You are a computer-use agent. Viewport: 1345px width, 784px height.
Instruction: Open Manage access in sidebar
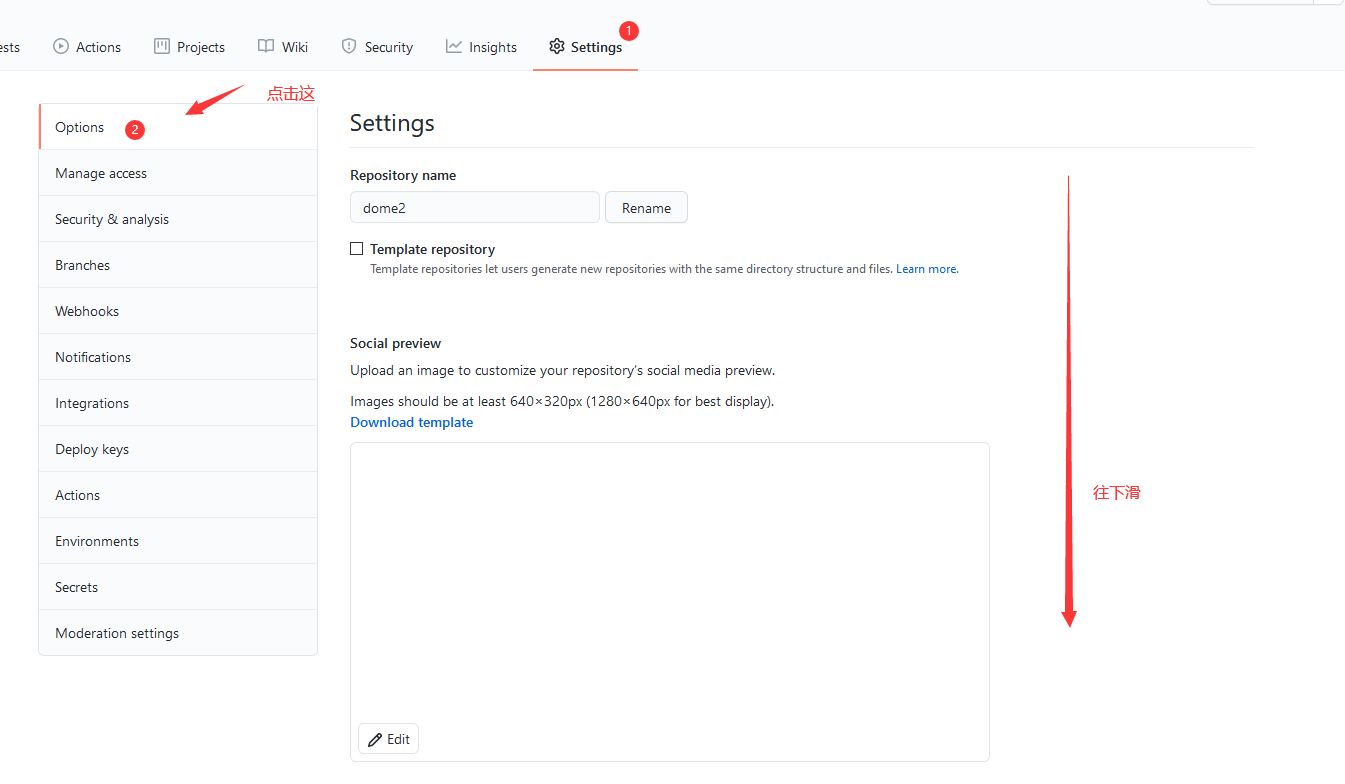click(x=178, y=173)
